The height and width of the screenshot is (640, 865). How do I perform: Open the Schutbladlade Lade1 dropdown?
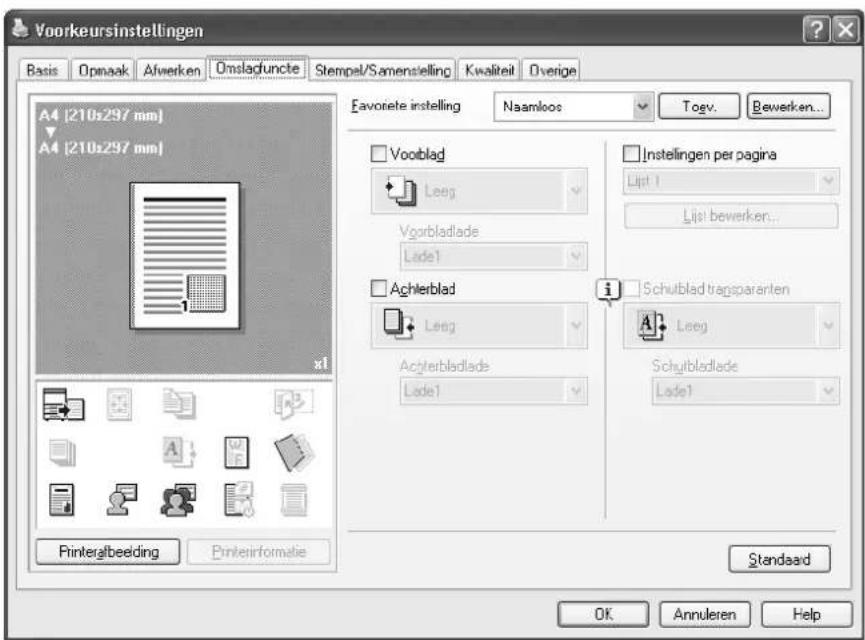(x=745, y=391)
